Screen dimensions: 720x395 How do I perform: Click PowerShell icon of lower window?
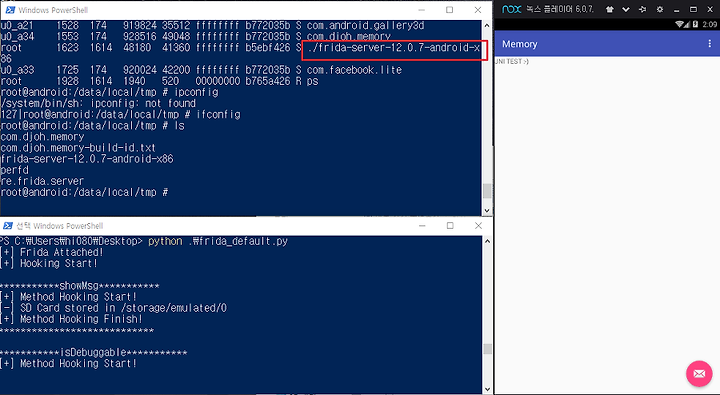(8, 226)
